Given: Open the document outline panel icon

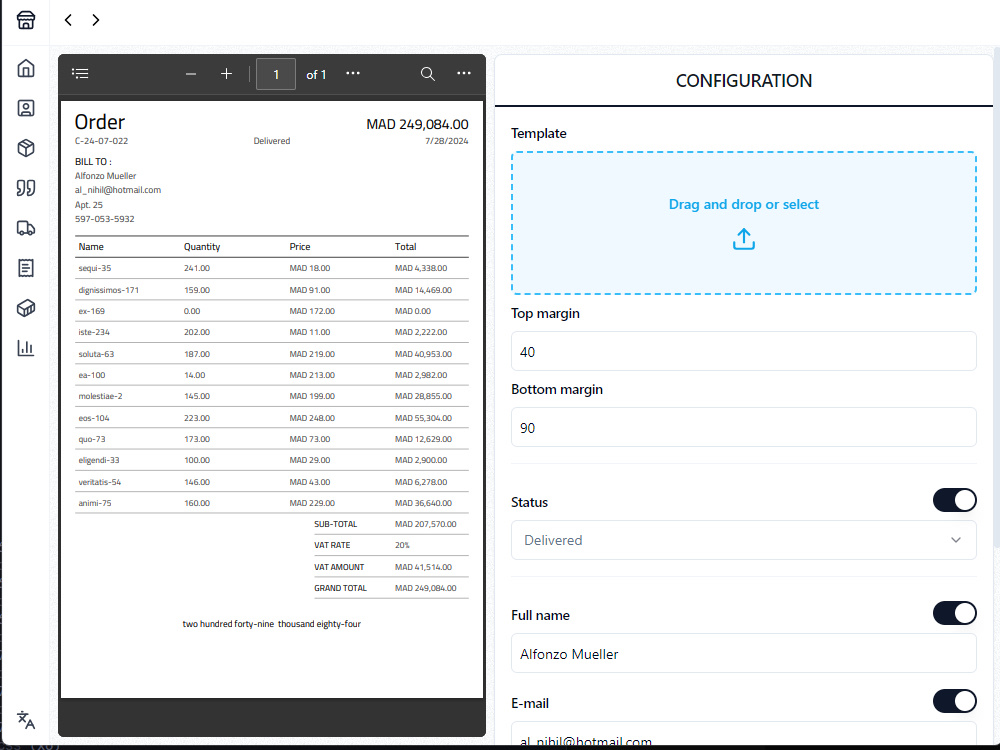Looking at the screenshot, I should point(80,73).
